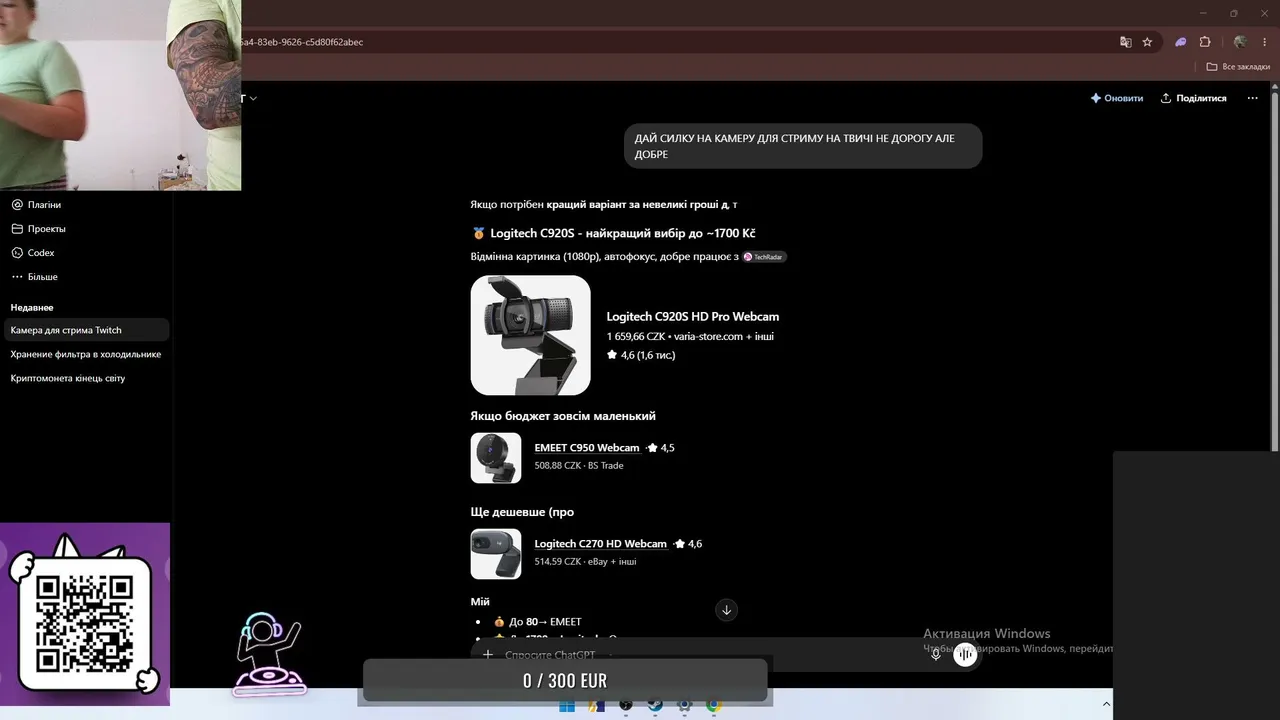Click the microphone dictation icon
This screenshot has width=1280, height=720.
[x=936, y=655]
